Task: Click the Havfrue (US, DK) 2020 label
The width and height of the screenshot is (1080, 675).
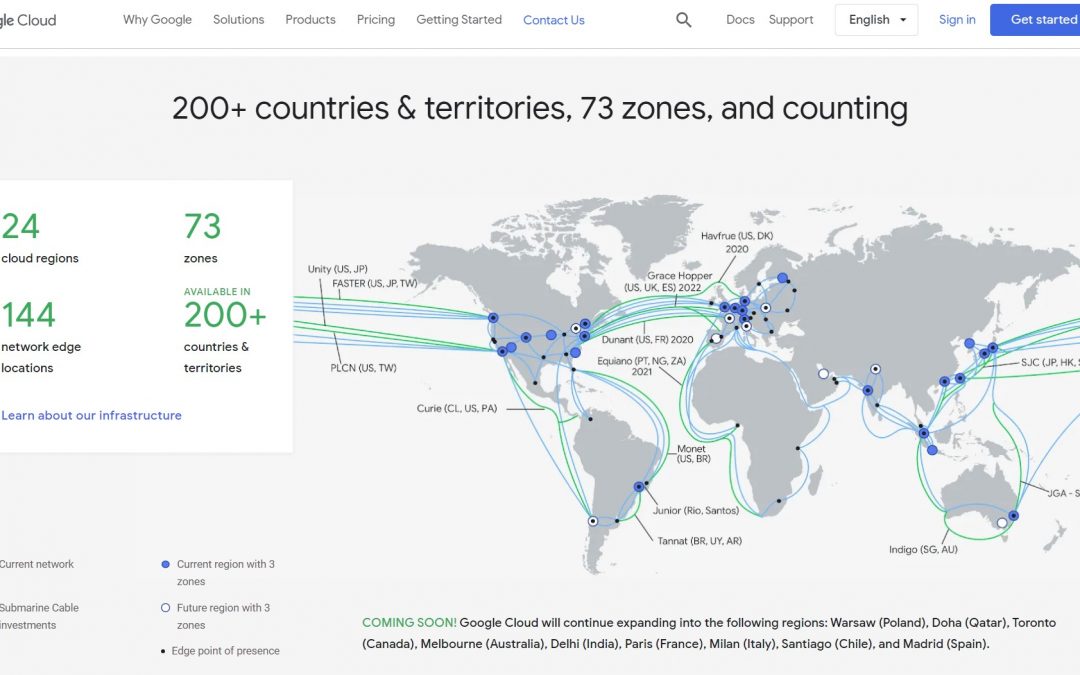Action: pyautogui.click(x=736, y=242)
